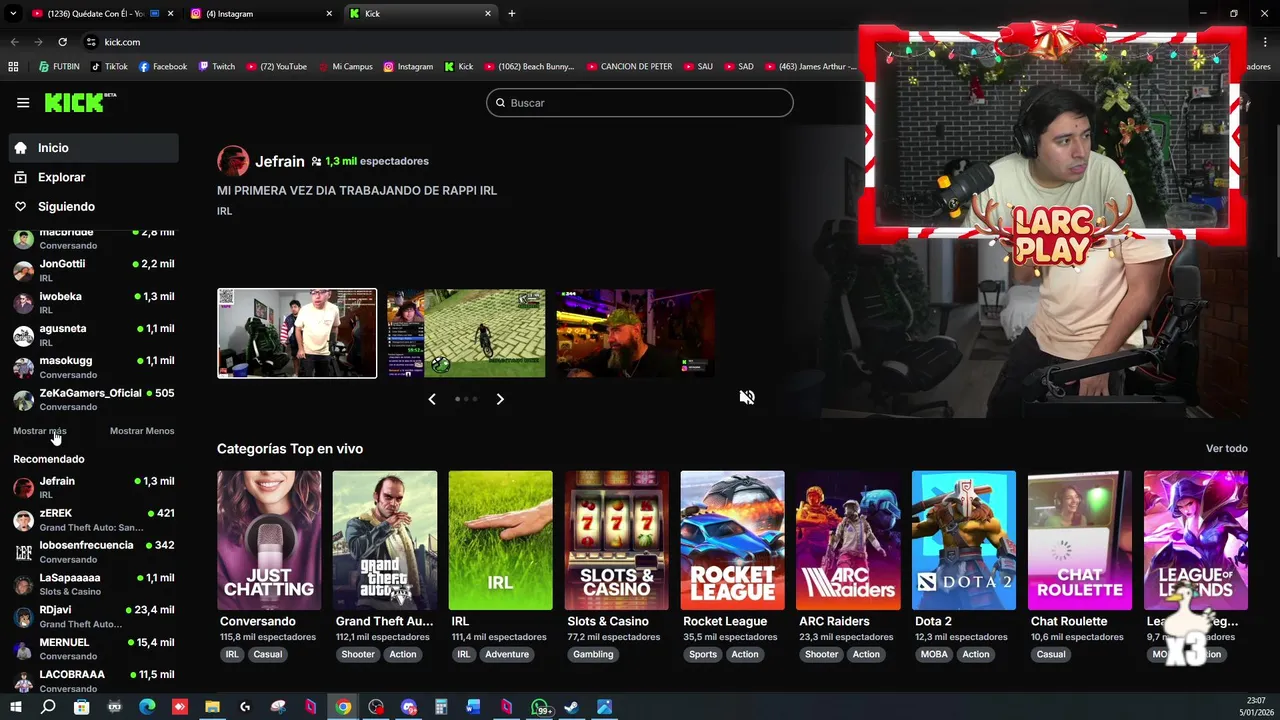Viewport: 1280px width, 720px height.
Task: Click Mostrar más to expand followed list
Action: point(40,431)
